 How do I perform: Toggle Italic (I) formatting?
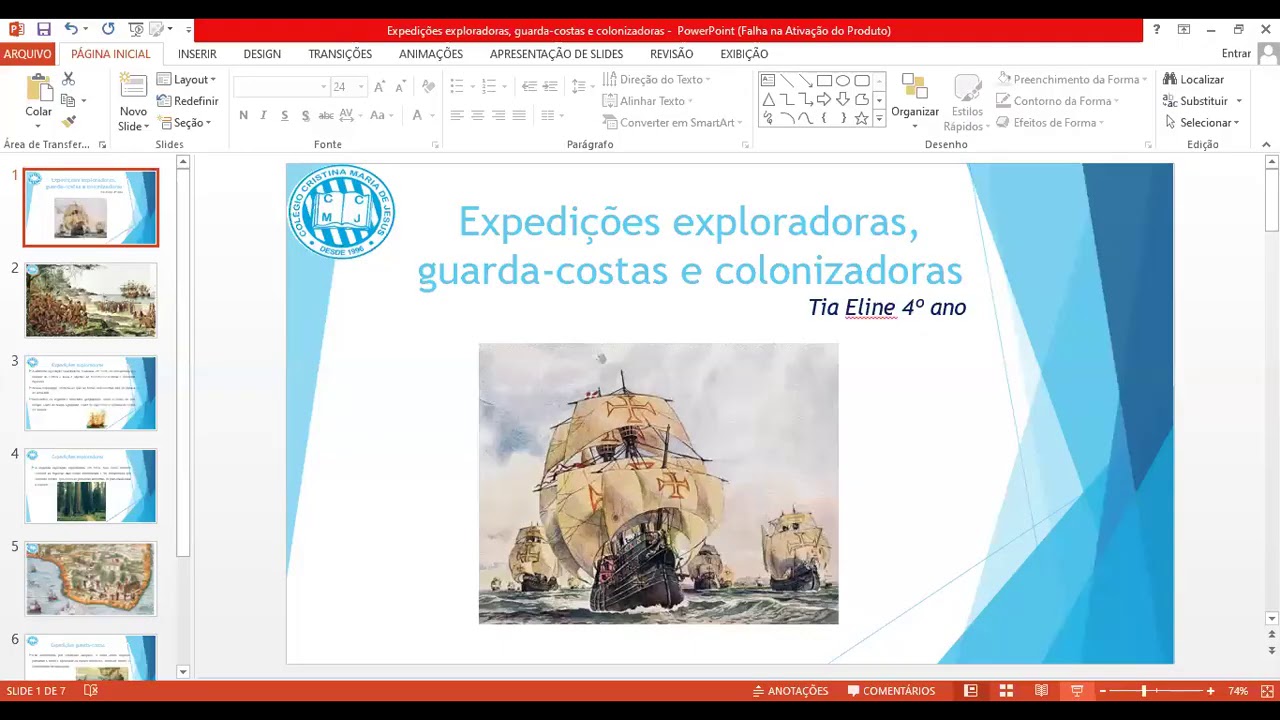(263, 116)
